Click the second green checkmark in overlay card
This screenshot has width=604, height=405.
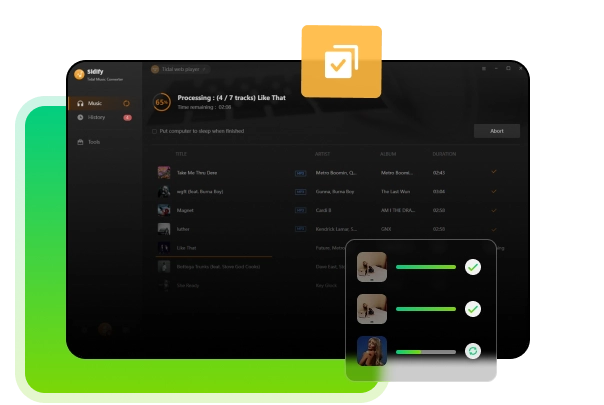(473, 309)
